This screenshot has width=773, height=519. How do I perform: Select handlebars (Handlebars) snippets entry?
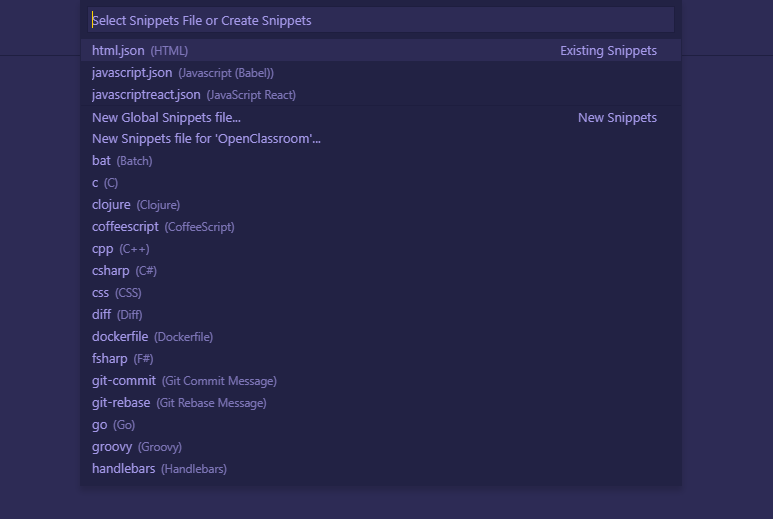pos(159,469)
